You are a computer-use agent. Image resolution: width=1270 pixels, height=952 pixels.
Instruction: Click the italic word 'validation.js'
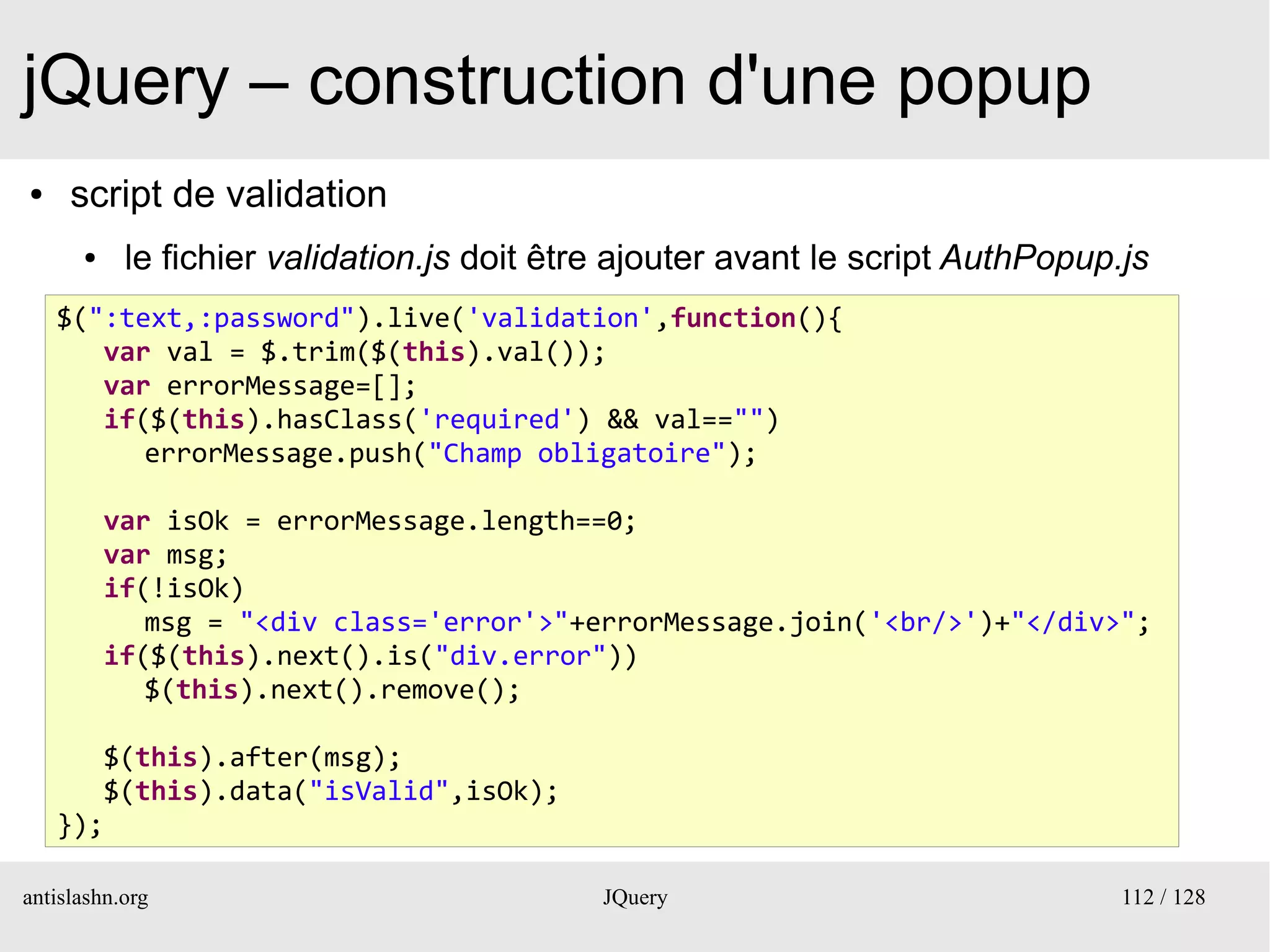click(x=358, y=258)
